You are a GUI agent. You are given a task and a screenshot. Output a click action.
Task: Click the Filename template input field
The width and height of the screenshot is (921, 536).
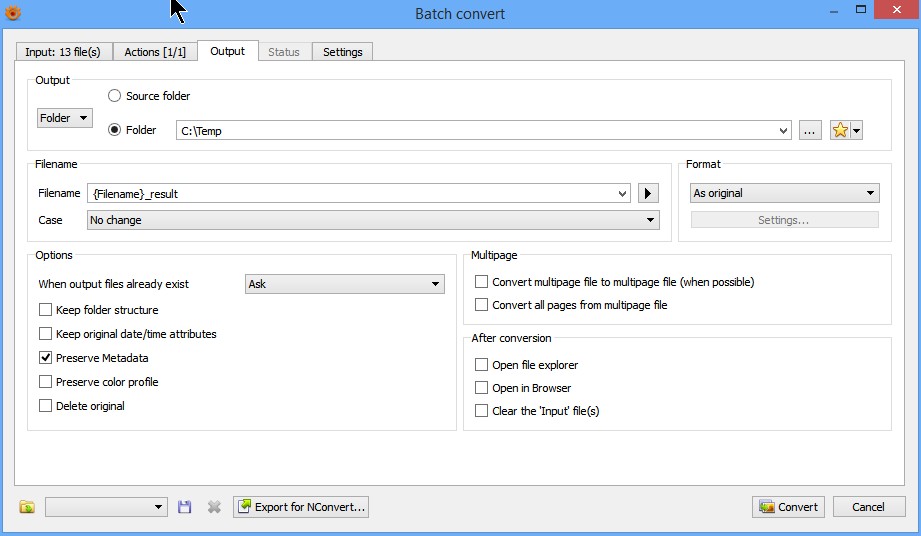click(x=358, y=193)
